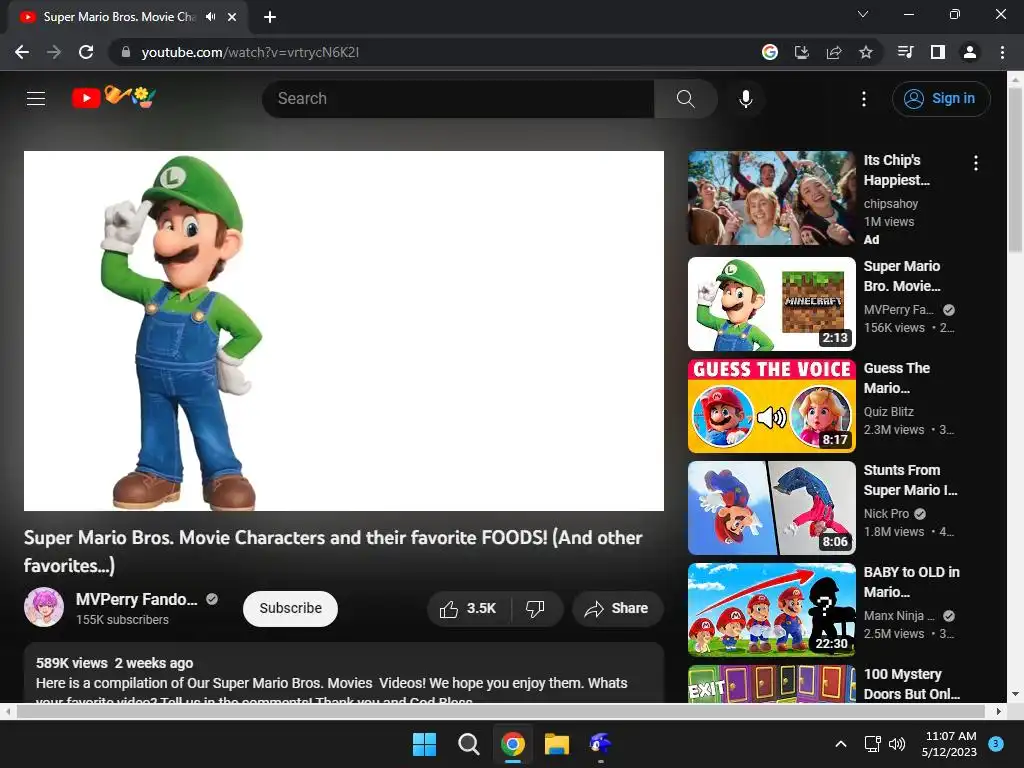
Task: Open YouTube settings three-dot menu
Action: [863, 99]
